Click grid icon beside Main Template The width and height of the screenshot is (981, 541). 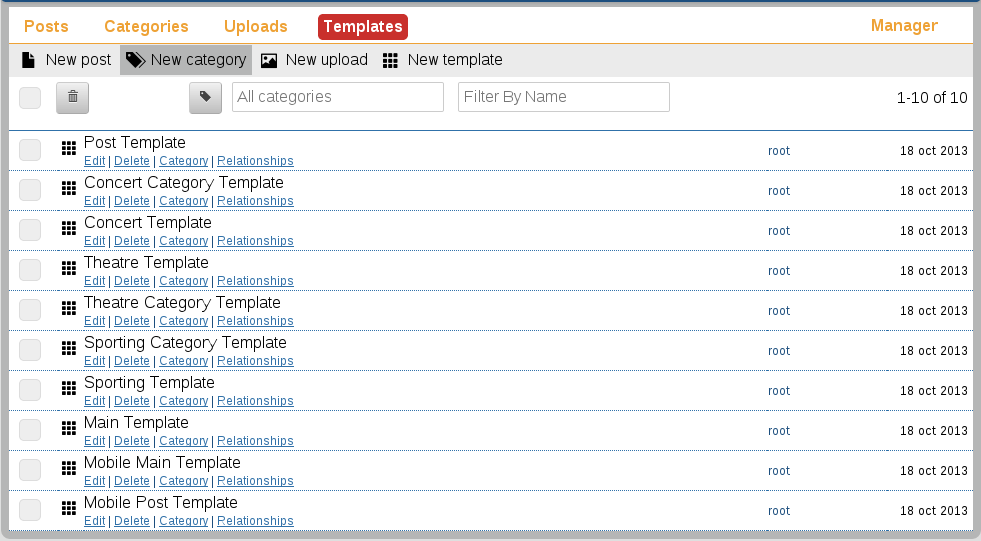pos(69,428)
